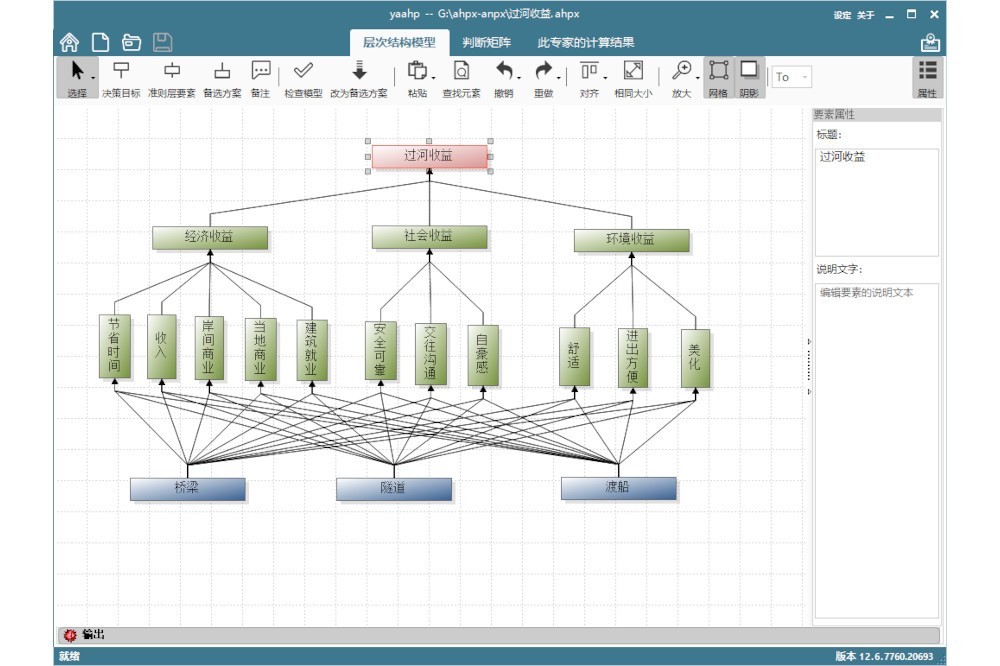
Task: Open a file with the folder icon
Action: tap(131, 42)
